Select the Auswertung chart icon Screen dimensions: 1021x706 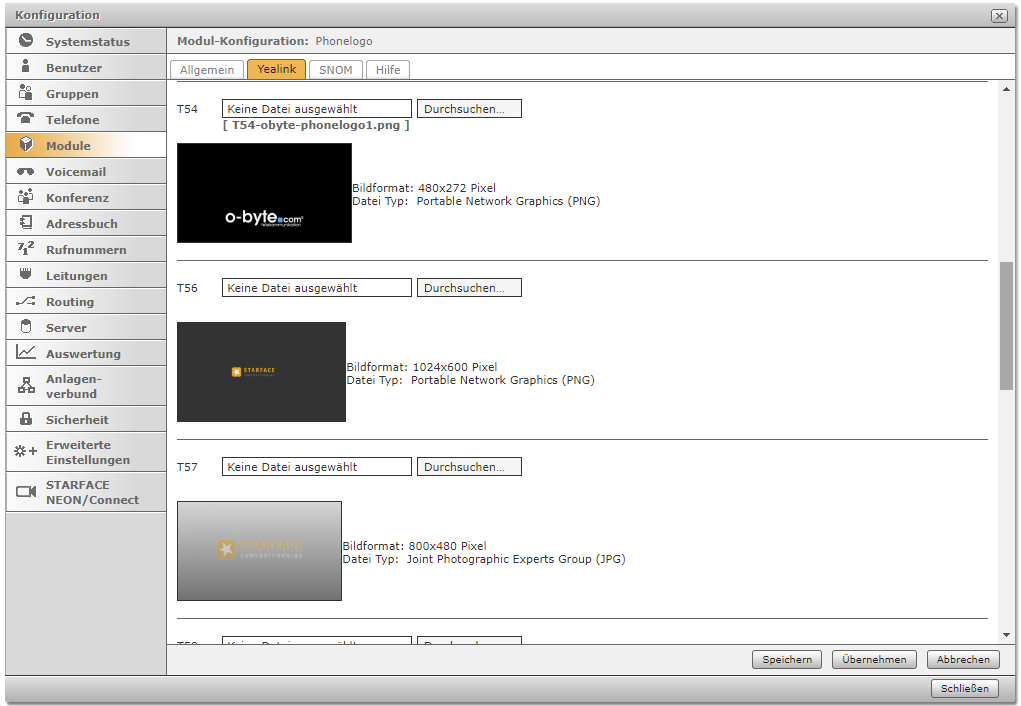pos(26,353)
